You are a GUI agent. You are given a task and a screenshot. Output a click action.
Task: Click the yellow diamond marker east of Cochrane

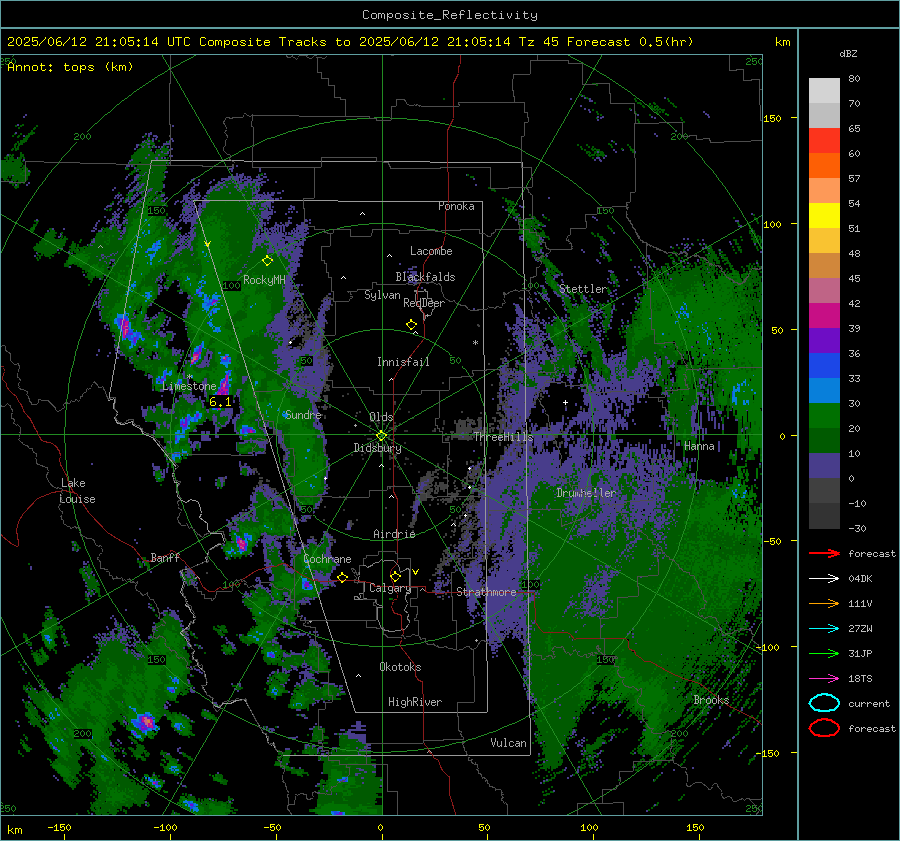pos(342,578)
